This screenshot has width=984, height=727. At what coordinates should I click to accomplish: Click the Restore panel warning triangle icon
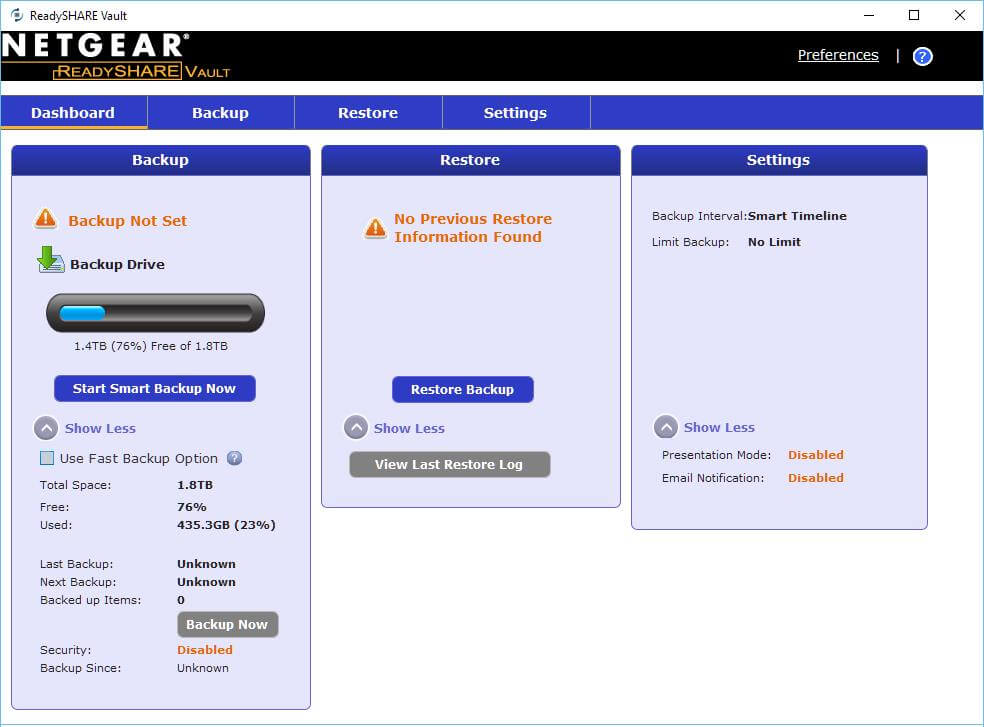coord(375,228)
